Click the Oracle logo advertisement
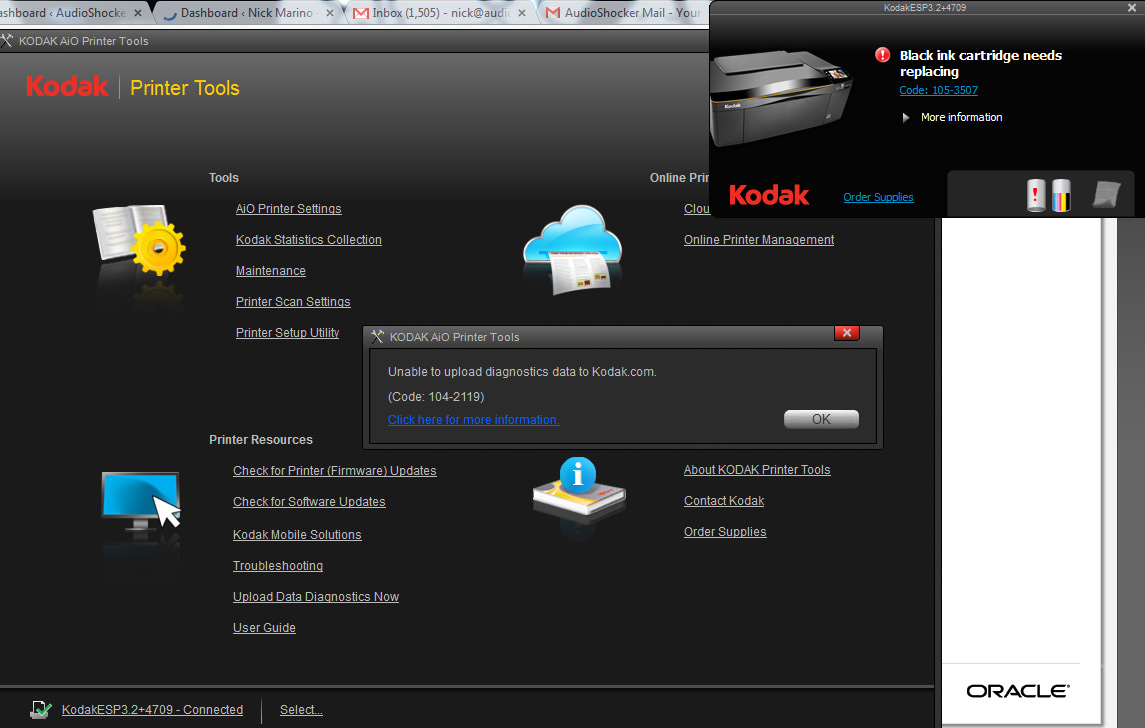The image size is (1145, 728). [1018, 691]
